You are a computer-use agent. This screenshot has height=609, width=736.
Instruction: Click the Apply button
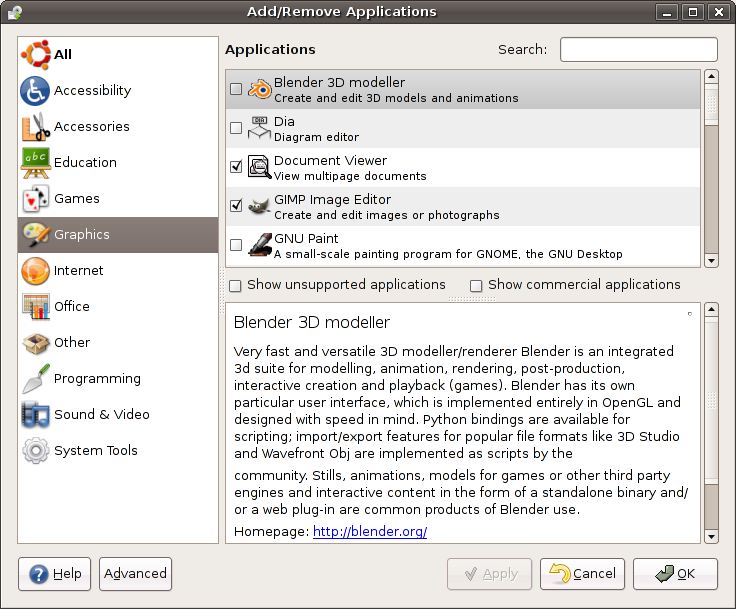coord(490,574)
